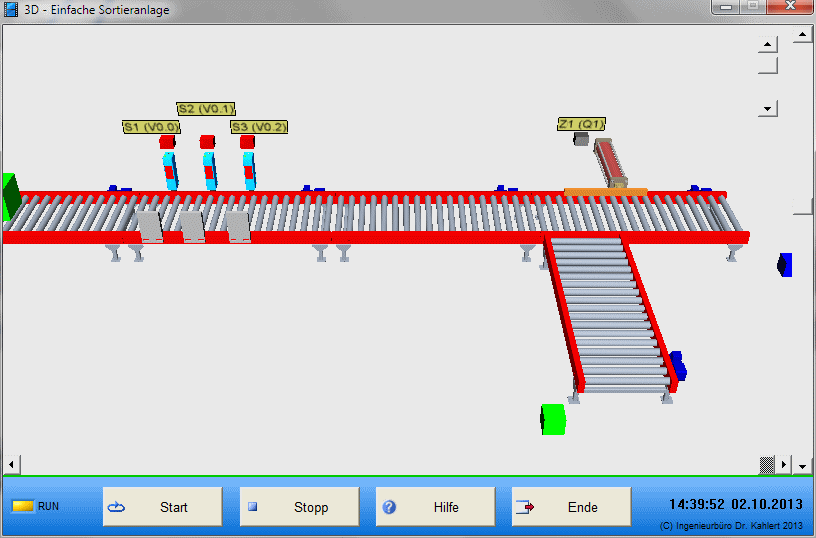Click the down arrow of the inner scroll control

click(x=768, y=109)
